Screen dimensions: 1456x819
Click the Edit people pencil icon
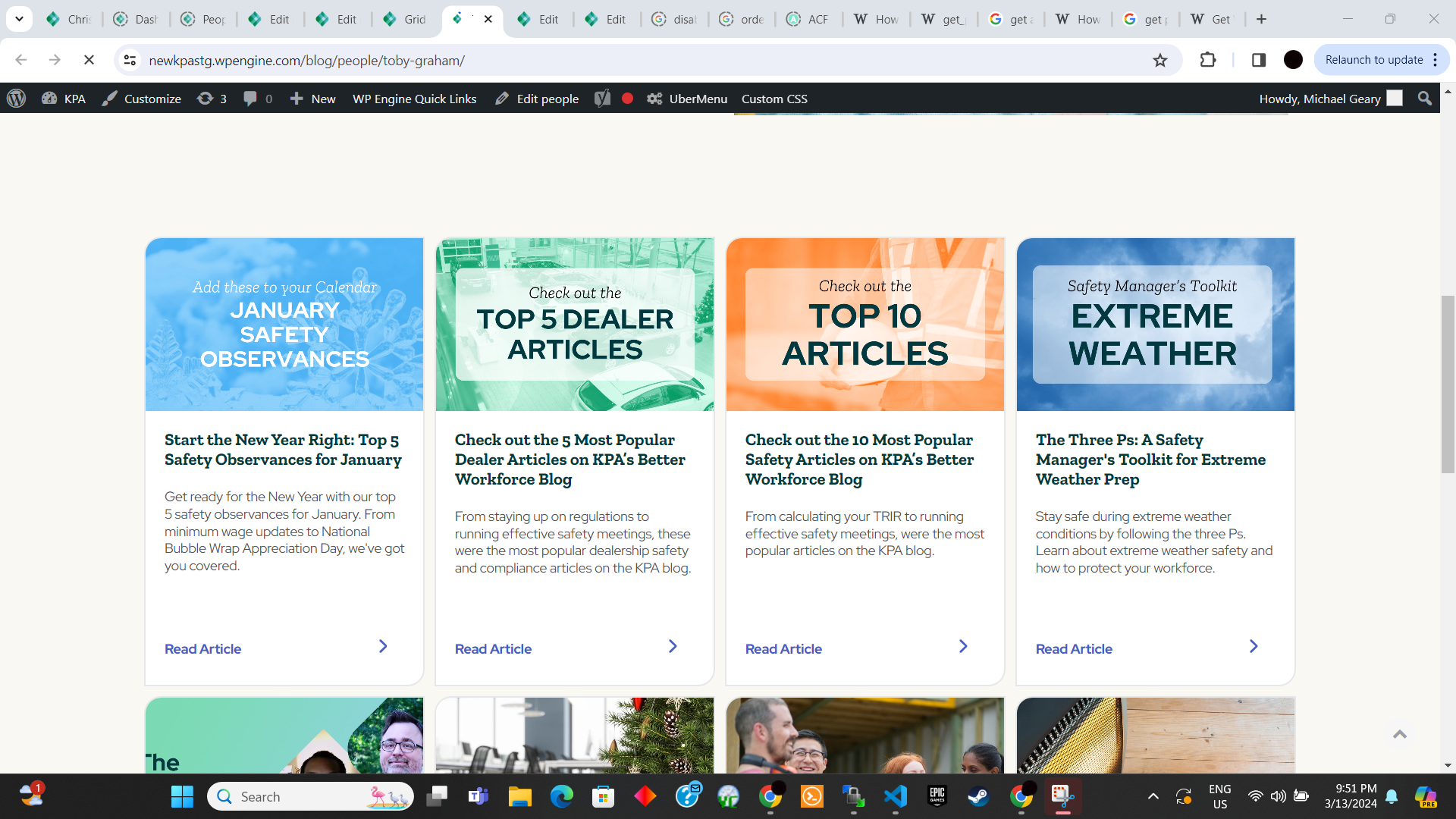click(x=502, y=99)
